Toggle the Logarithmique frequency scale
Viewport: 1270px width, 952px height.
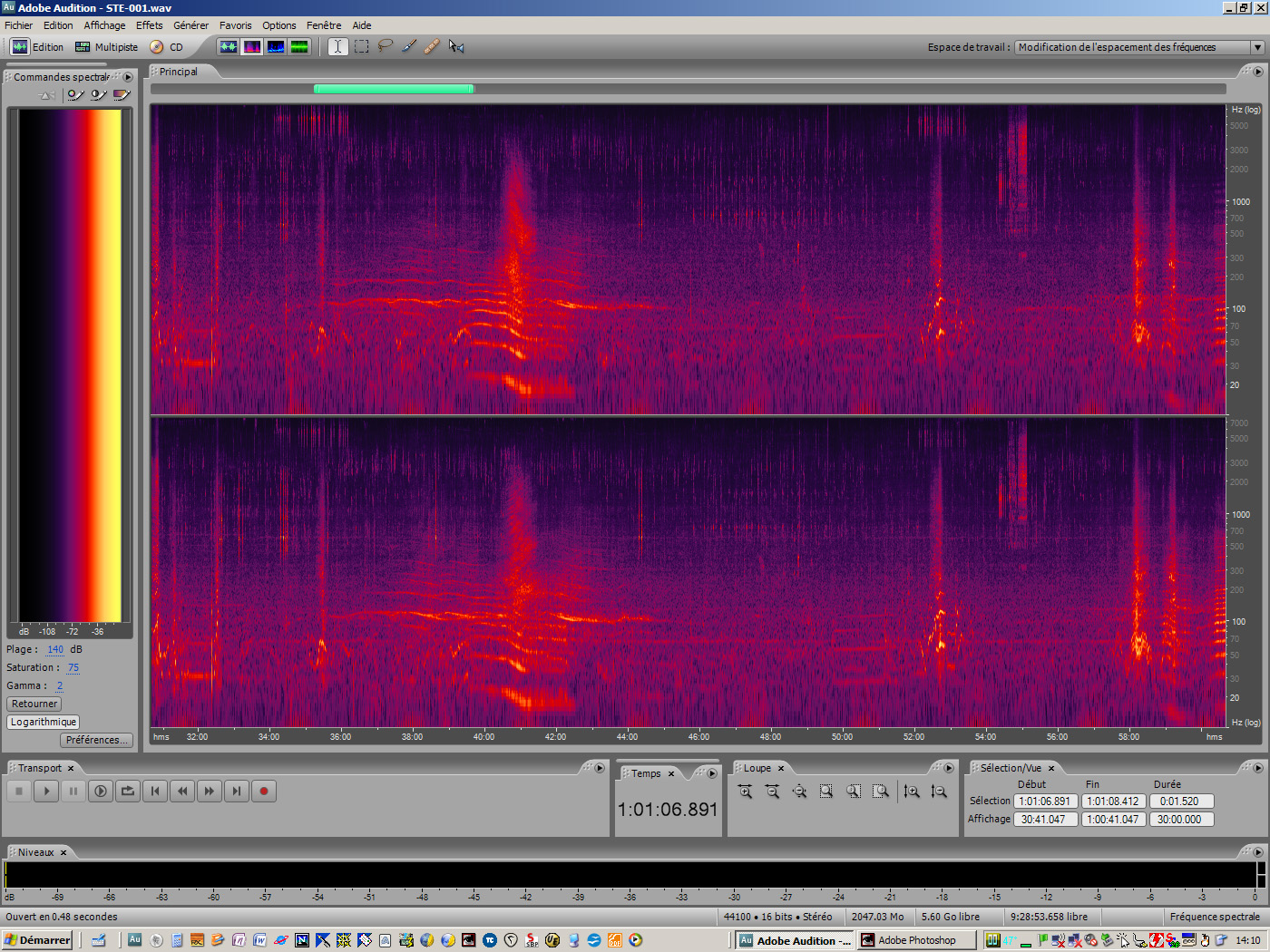point(43,722)
